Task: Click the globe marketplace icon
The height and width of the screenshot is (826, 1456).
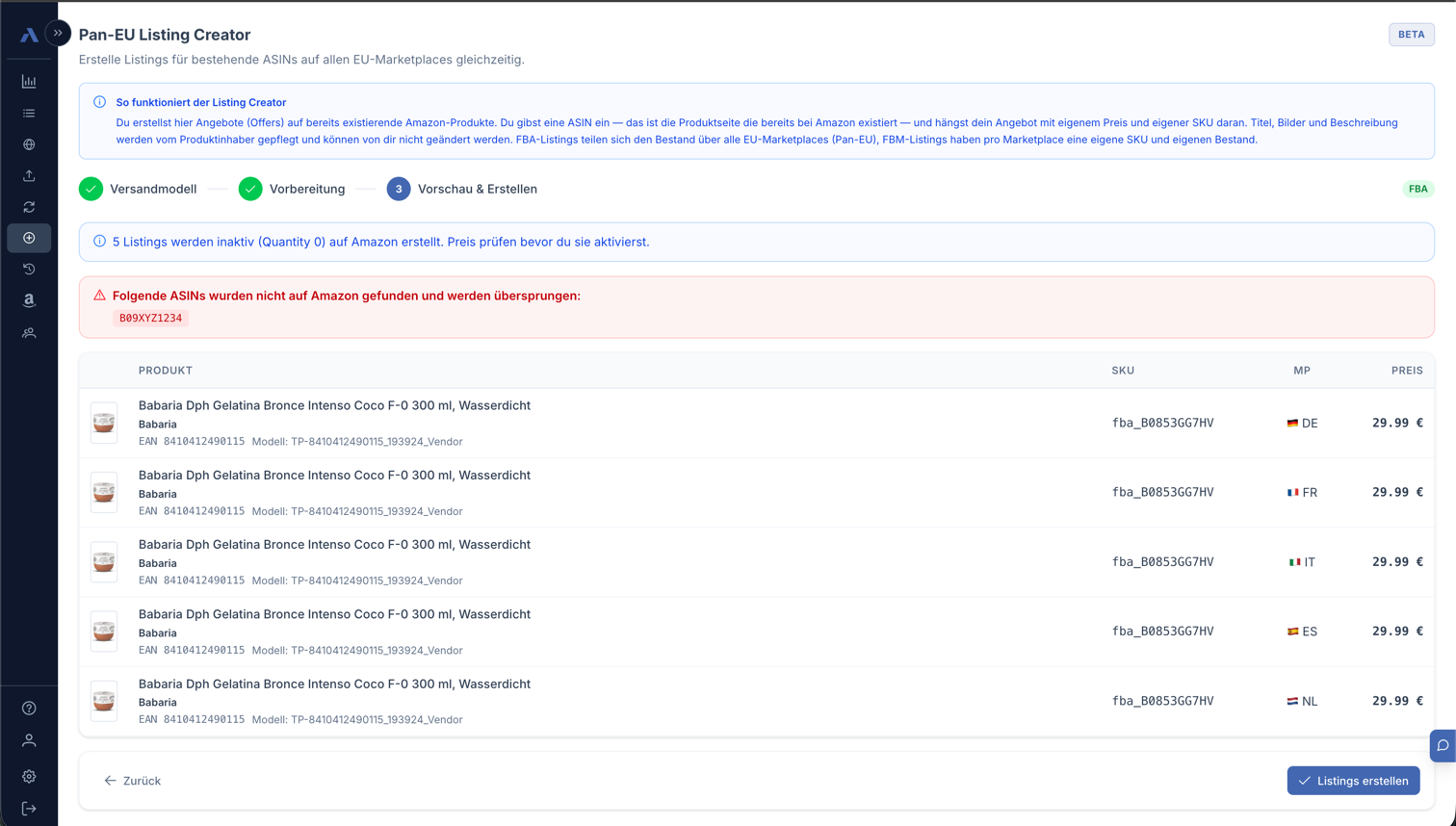Action: pos(29,144)
